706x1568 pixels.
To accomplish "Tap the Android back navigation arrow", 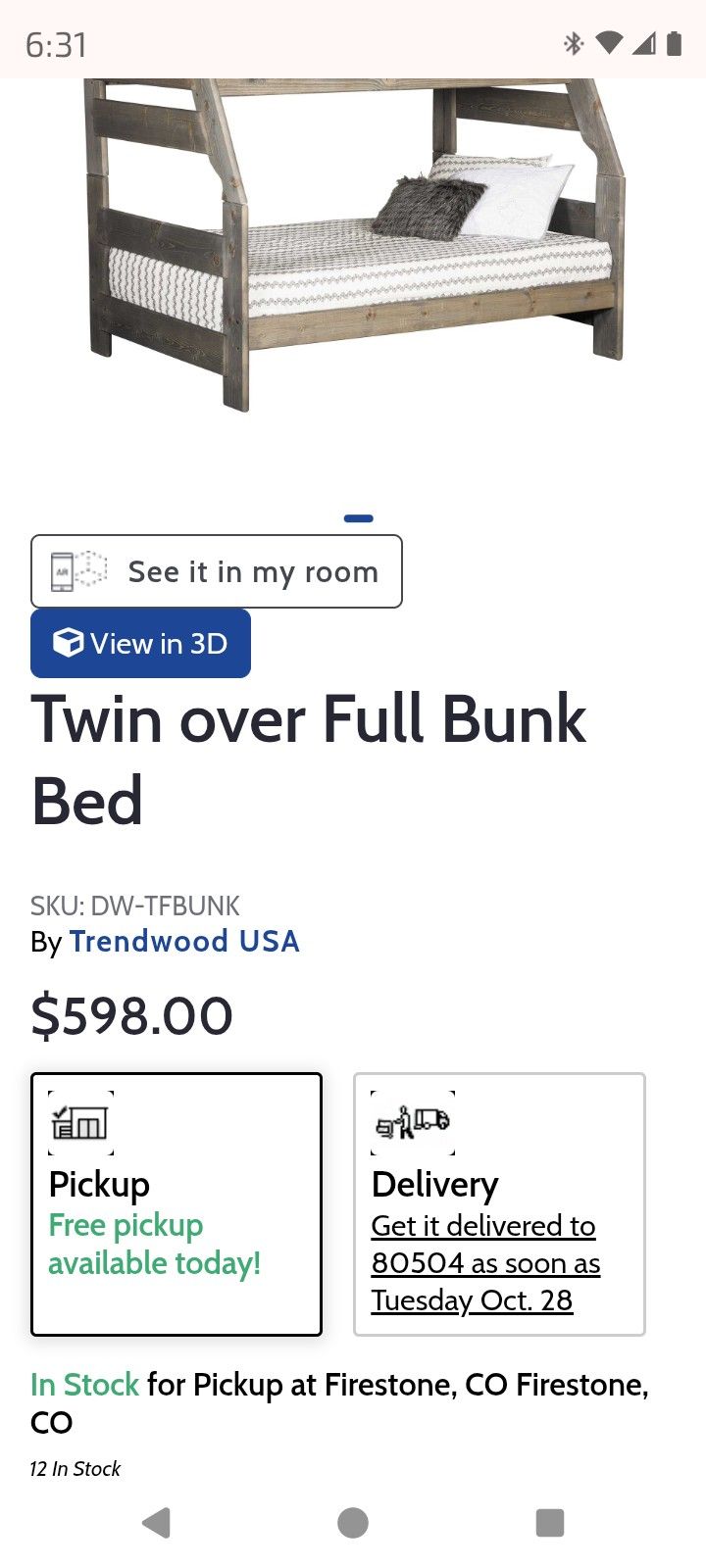I will coord(157,1524).
